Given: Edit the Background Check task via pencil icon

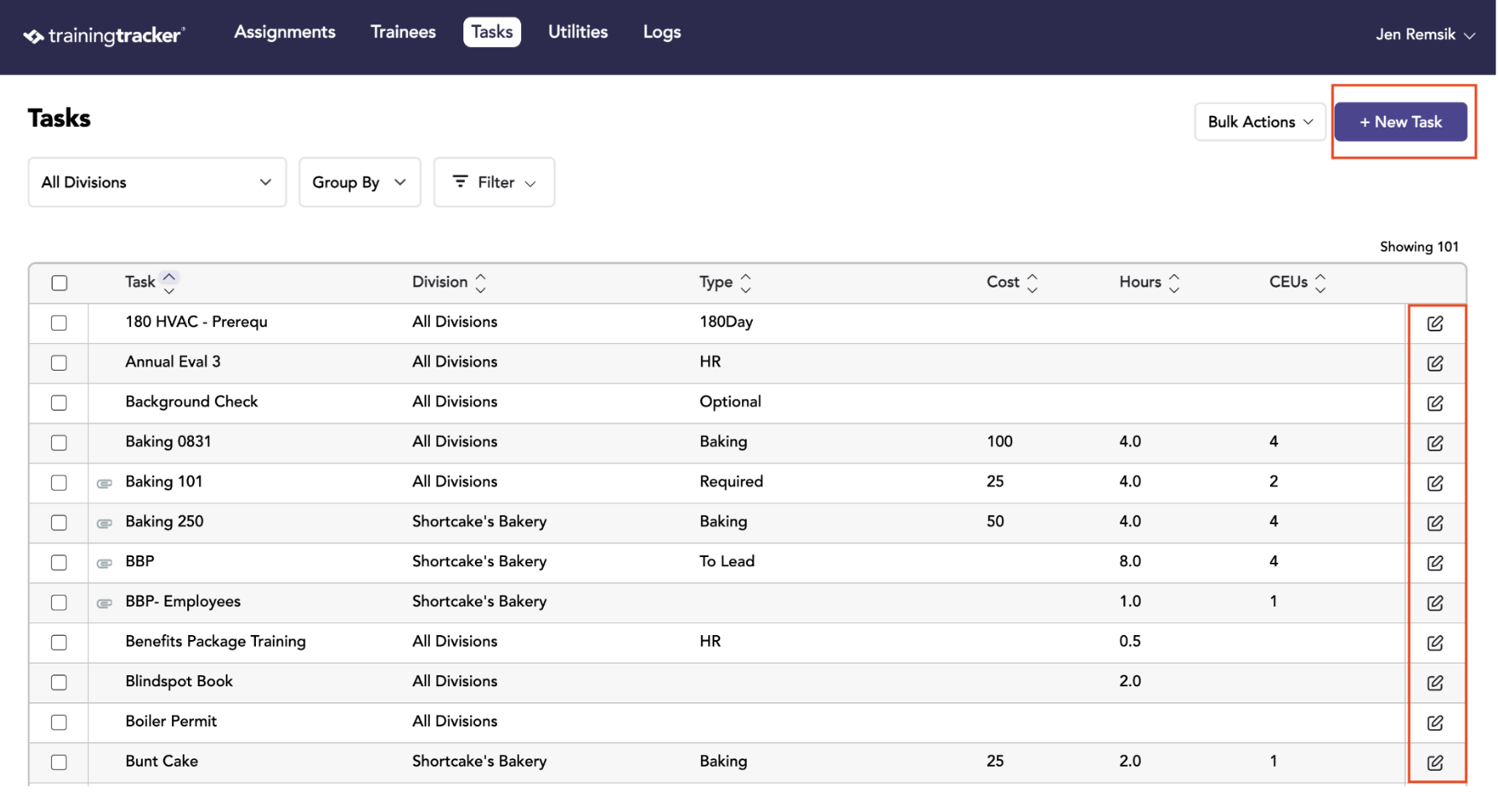Looking at the screenshot, I should coord(1434,403).
